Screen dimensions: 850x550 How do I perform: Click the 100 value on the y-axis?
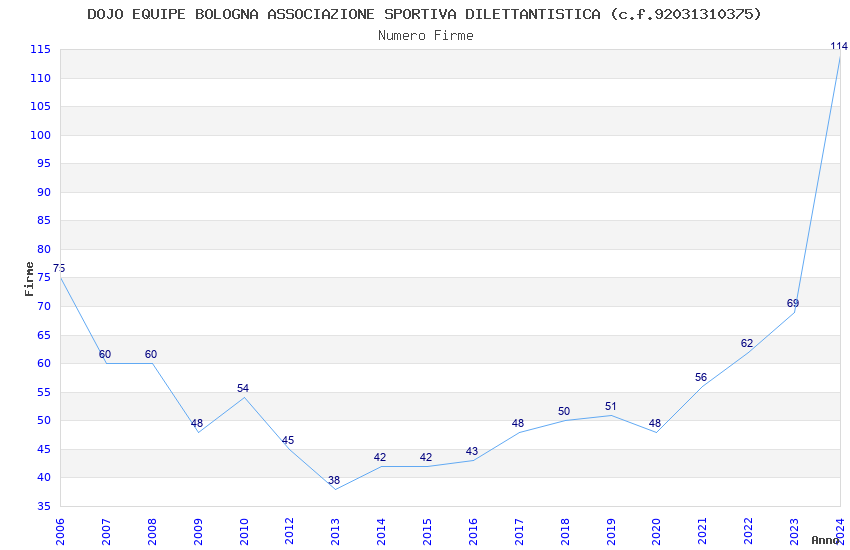[x=40, y=135]
